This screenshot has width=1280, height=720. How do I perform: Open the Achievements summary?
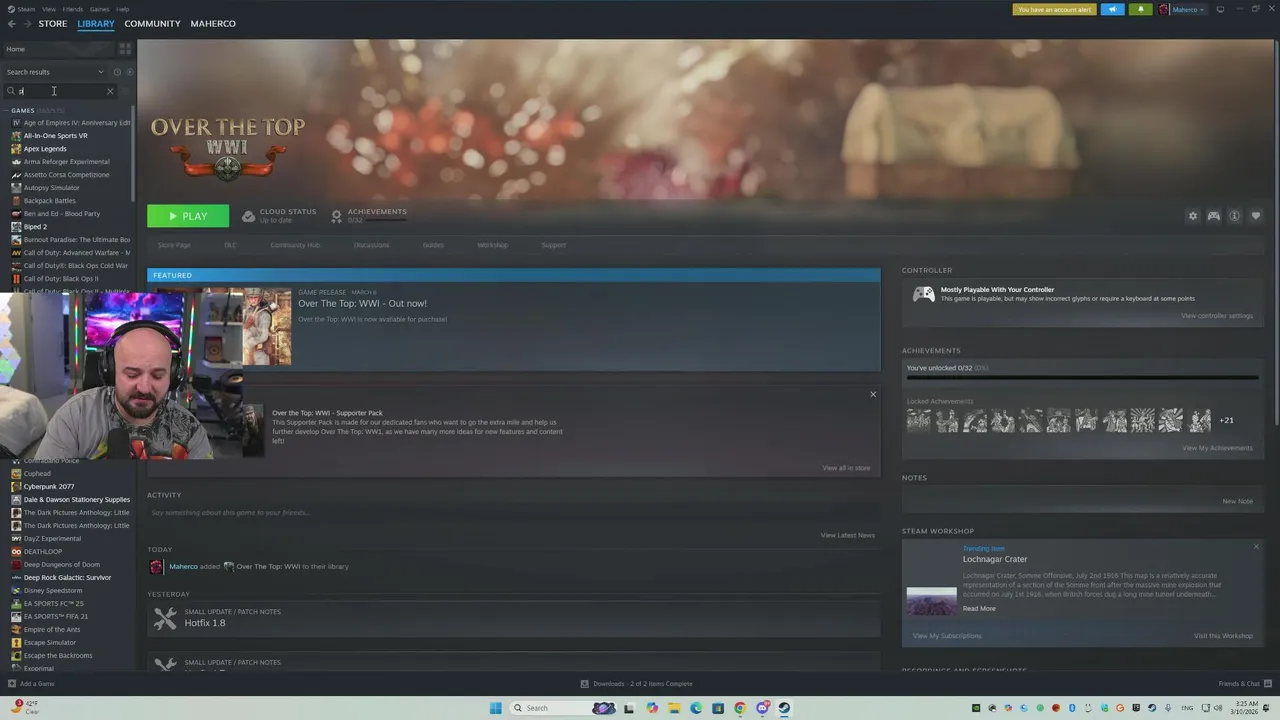[369, 215]
